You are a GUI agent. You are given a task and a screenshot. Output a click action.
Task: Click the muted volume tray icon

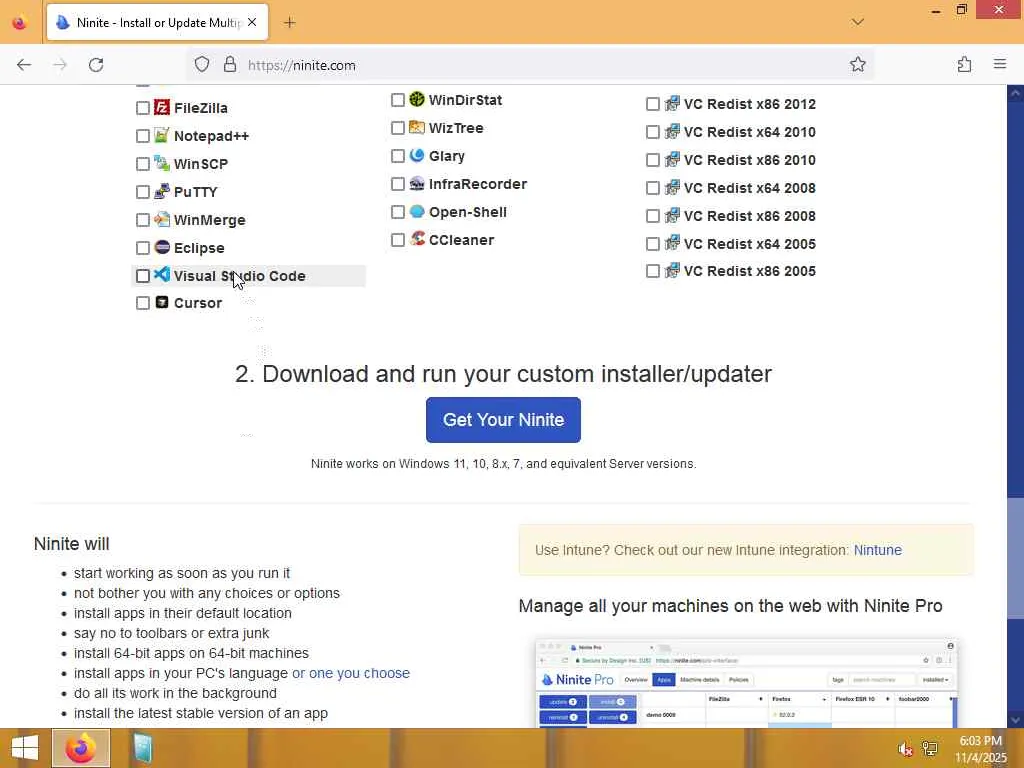(x=904, y=749)
